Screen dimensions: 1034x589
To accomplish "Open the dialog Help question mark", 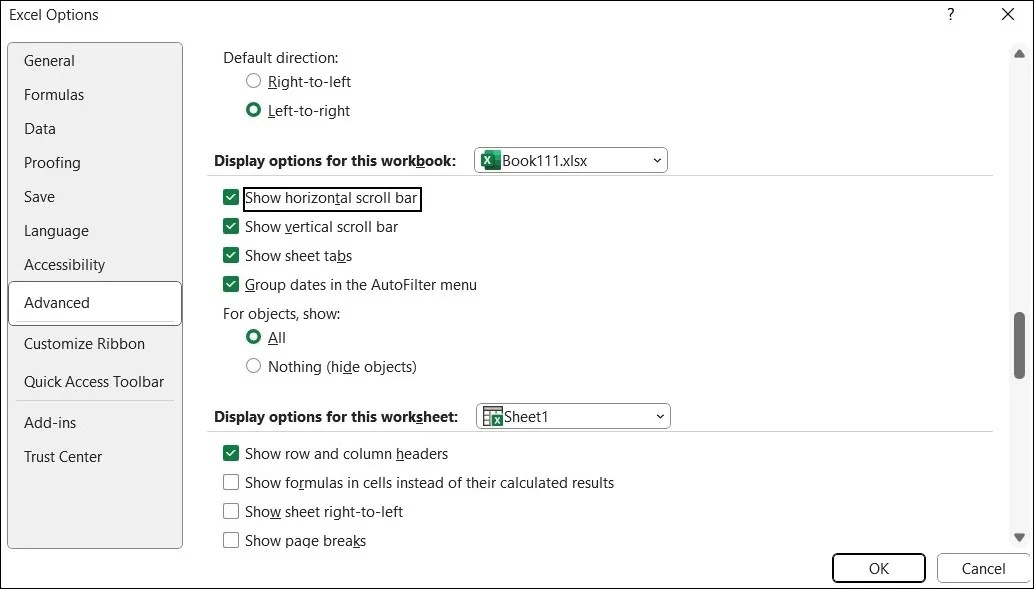I will tap(950, 15).
